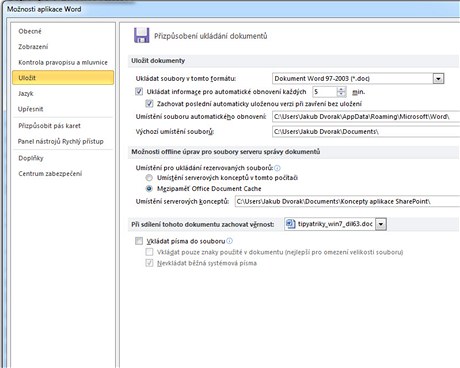Image resolution: width=460 pixels, height=368 pixels.
Task: Click info icon next to Vkládat písma do souboru
Action: 230,241
